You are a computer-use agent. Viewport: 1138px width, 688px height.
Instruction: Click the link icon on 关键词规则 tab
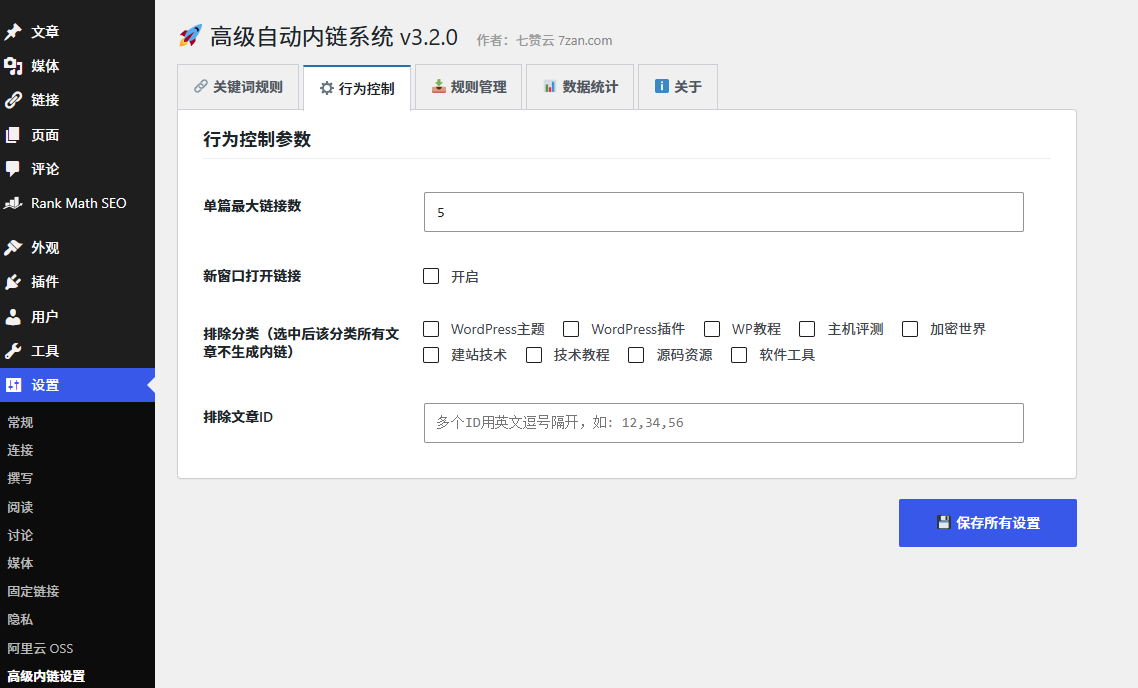[200, 86]
